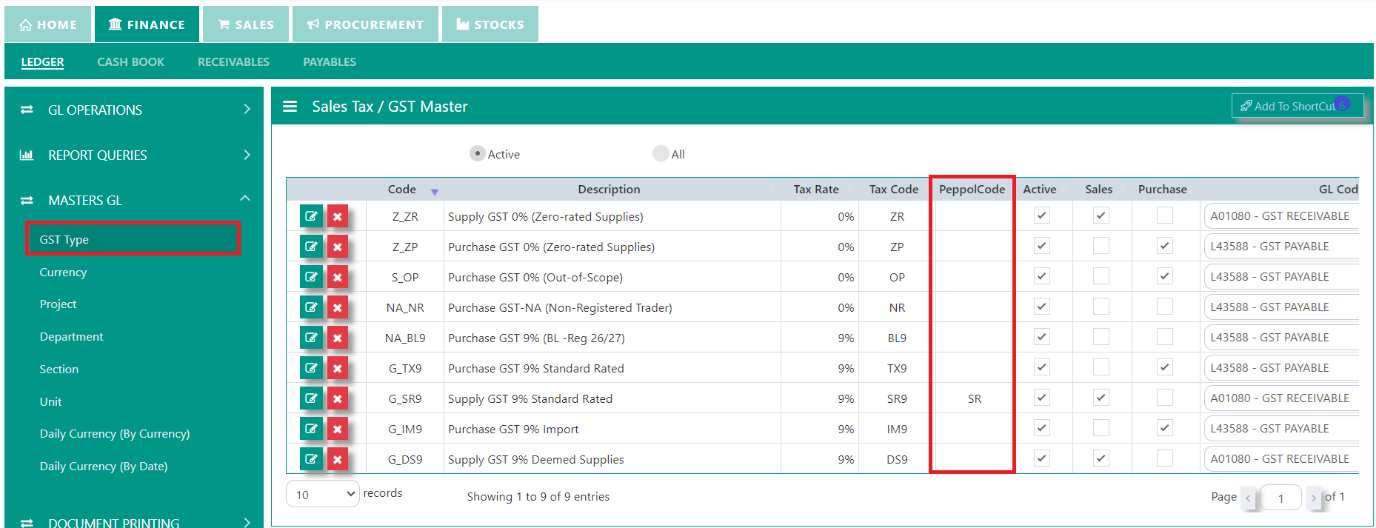
Task: Switch to the STOCKS tab
Action: tap(490, 25)
